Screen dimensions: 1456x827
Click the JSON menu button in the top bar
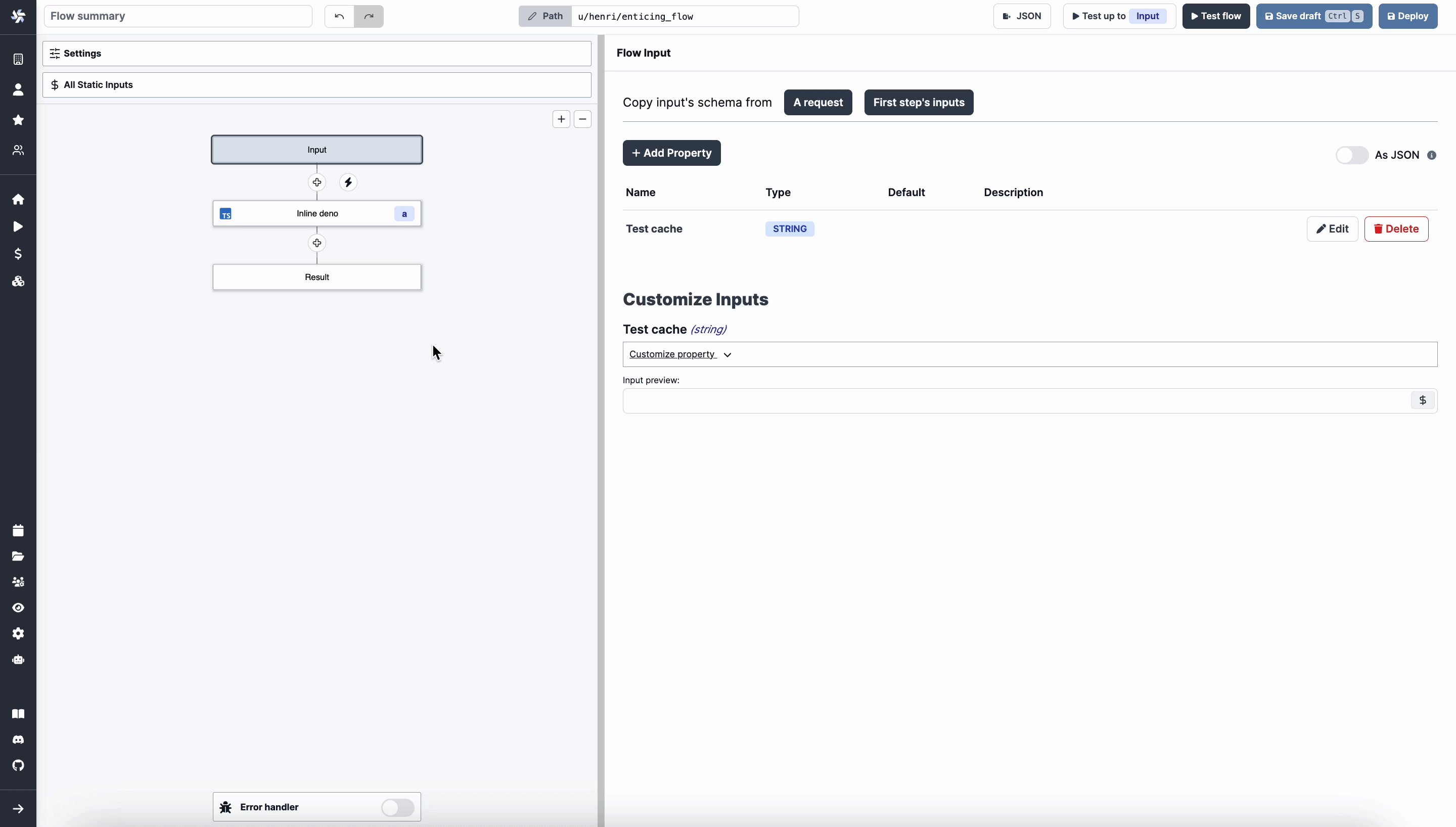pyautogui.click(x=1021, y=16)
